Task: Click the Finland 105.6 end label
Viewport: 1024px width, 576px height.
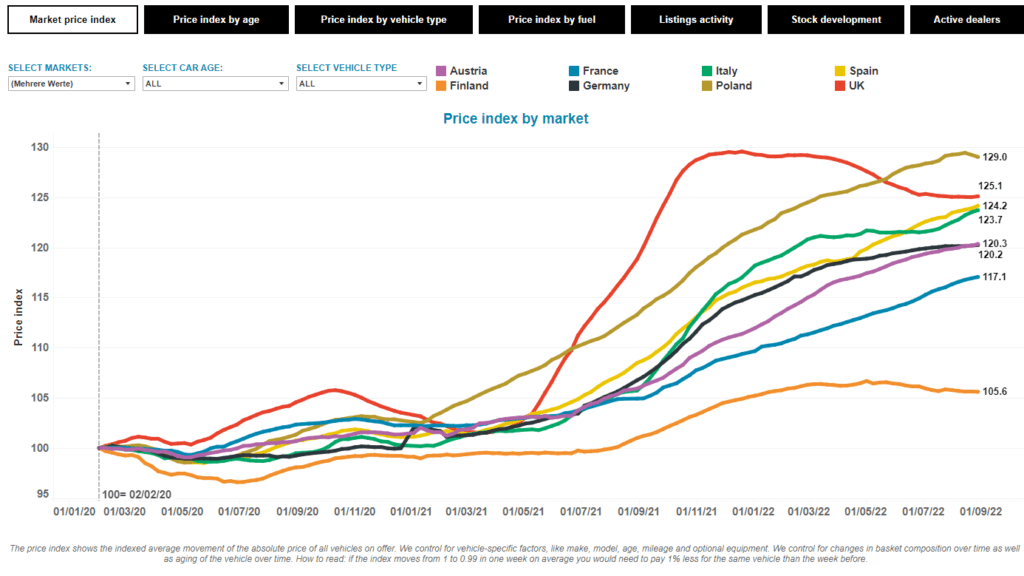Action: tap(994, 391)
